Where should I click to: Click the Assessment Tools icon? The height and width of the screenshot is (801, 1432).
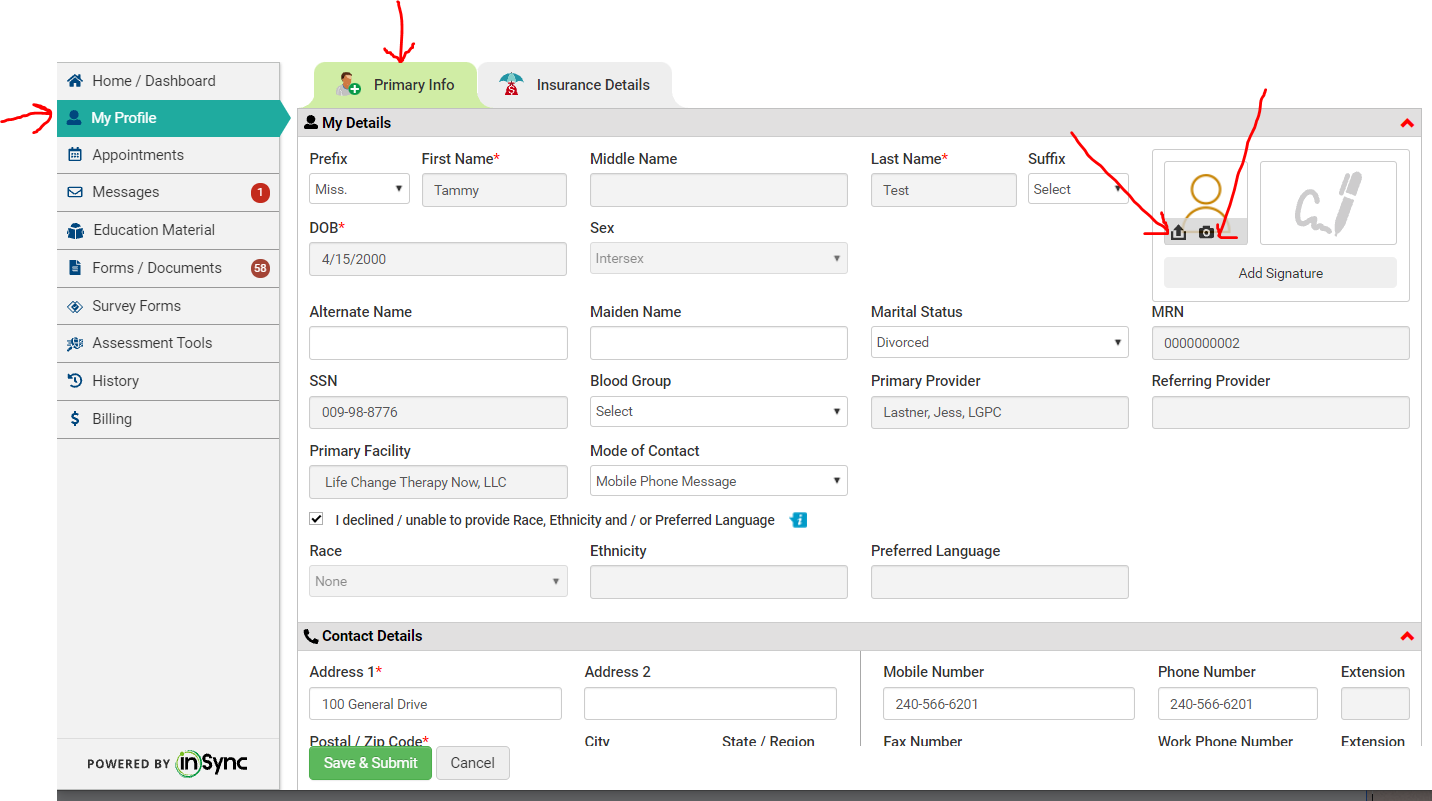[x=75, y=343]
